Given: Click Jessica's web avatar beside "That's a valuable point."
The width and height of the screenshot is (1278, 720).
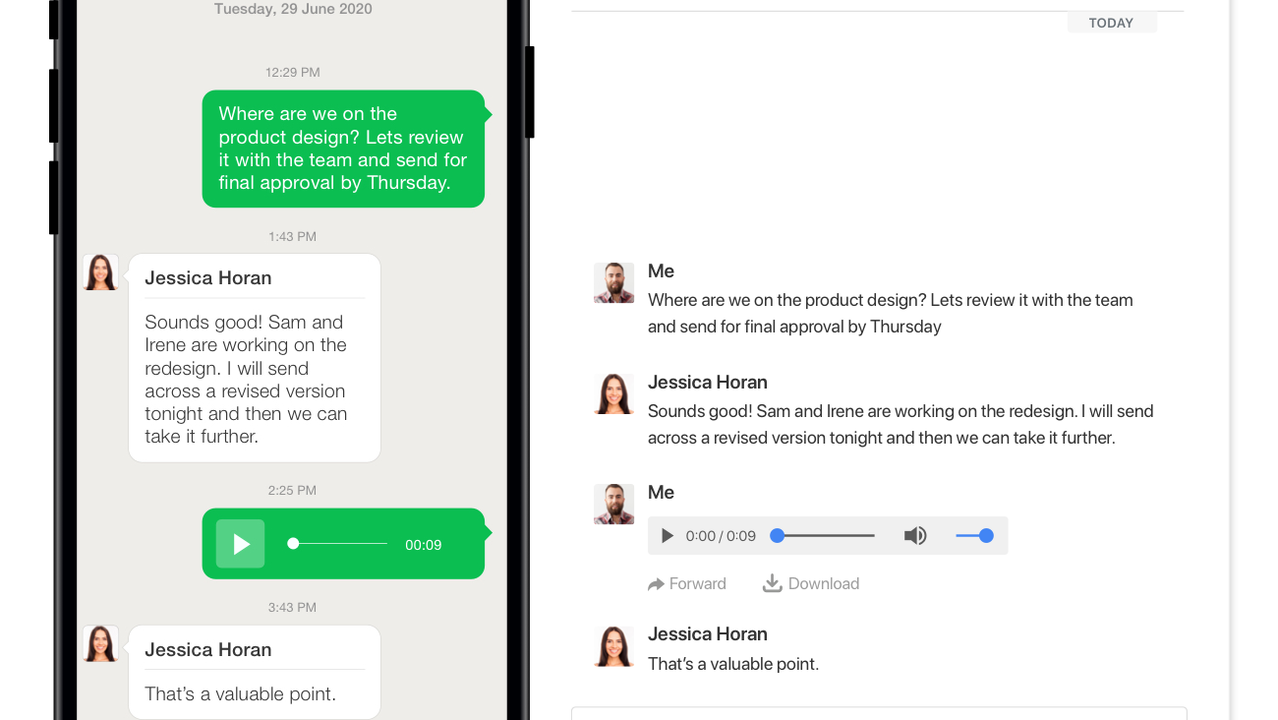Looking at the screenshot, I should coord(613,646).
